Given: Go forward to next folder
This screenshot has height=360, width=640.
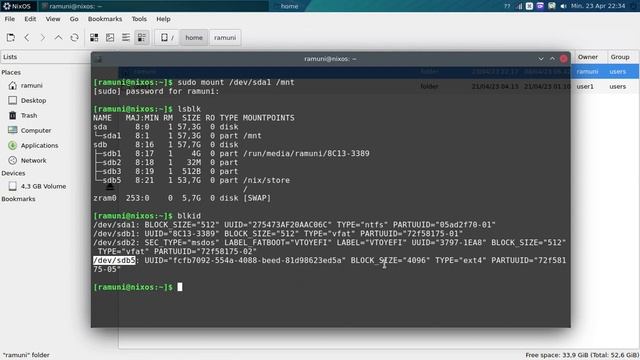Looking at the screenshot, I should pyautogui.click(x=42, y=38).
